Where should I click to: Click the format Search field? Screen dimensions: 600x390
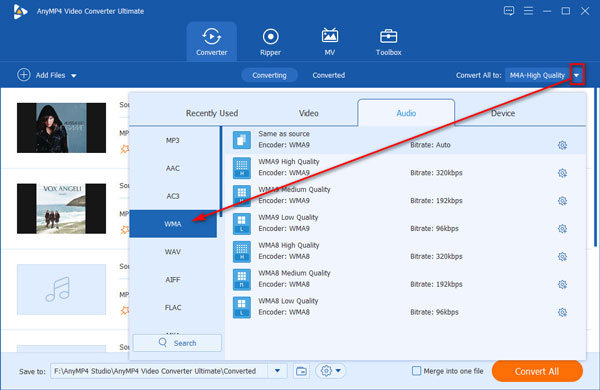click(177, 343)
